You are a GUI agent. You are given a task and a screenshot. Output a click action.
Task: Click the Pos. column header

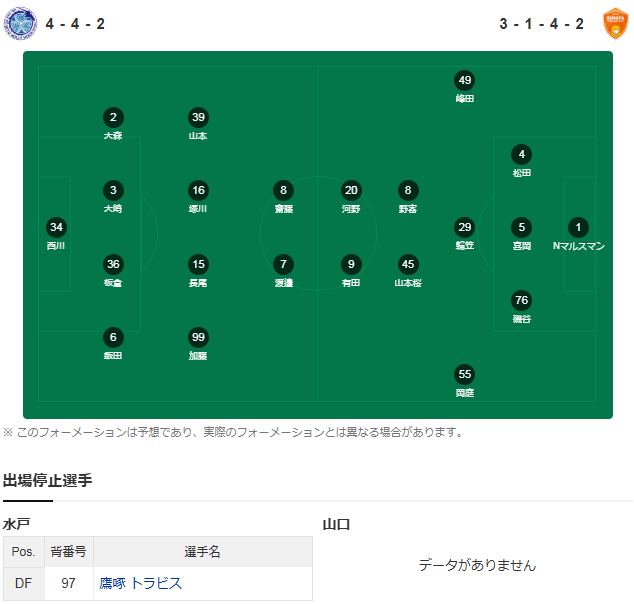pos(23,551)
